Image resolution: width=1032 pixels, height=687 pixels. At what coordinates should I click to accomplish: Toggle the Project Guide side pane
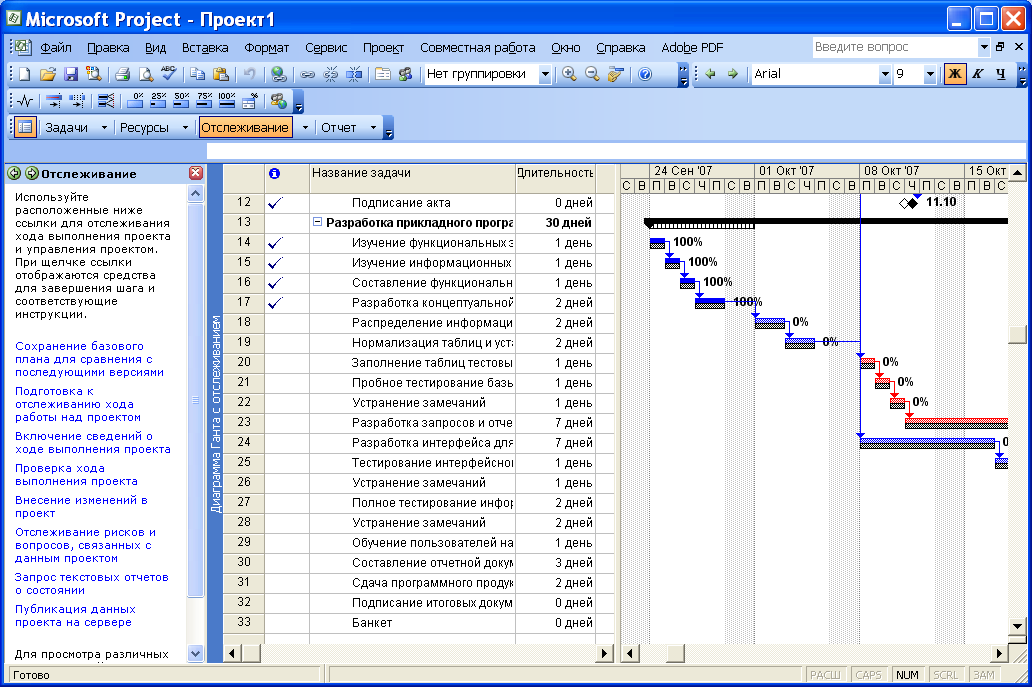(24, 127)
